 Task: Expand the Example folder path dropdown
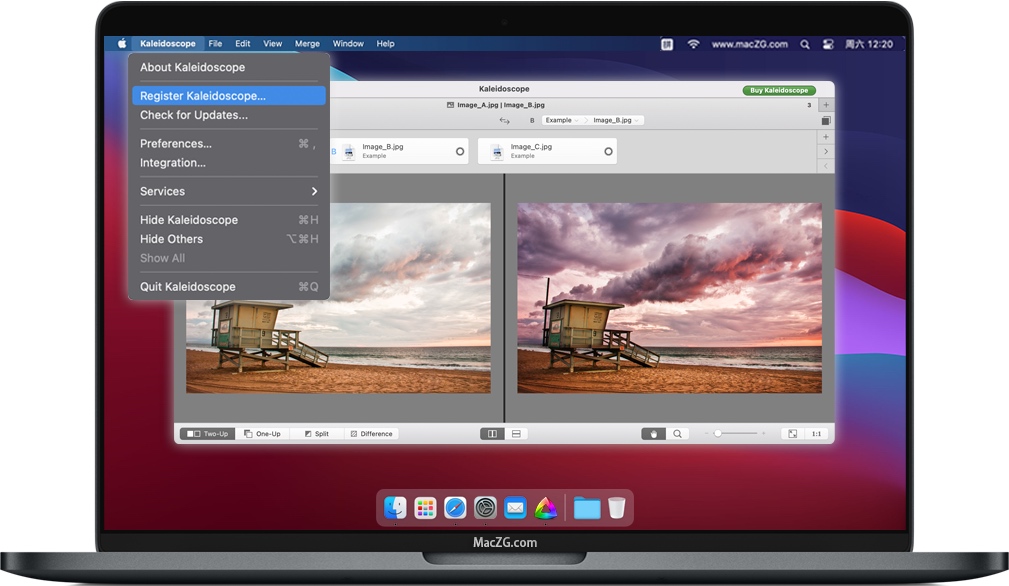561,120
